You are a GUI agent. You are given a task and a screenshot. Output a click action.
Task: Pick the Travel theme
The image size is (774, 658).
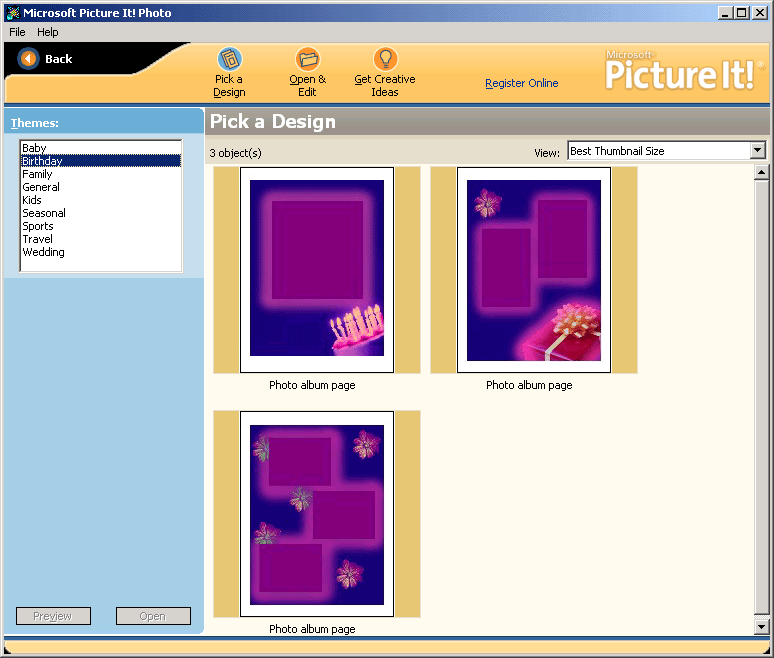click(38, 239)
